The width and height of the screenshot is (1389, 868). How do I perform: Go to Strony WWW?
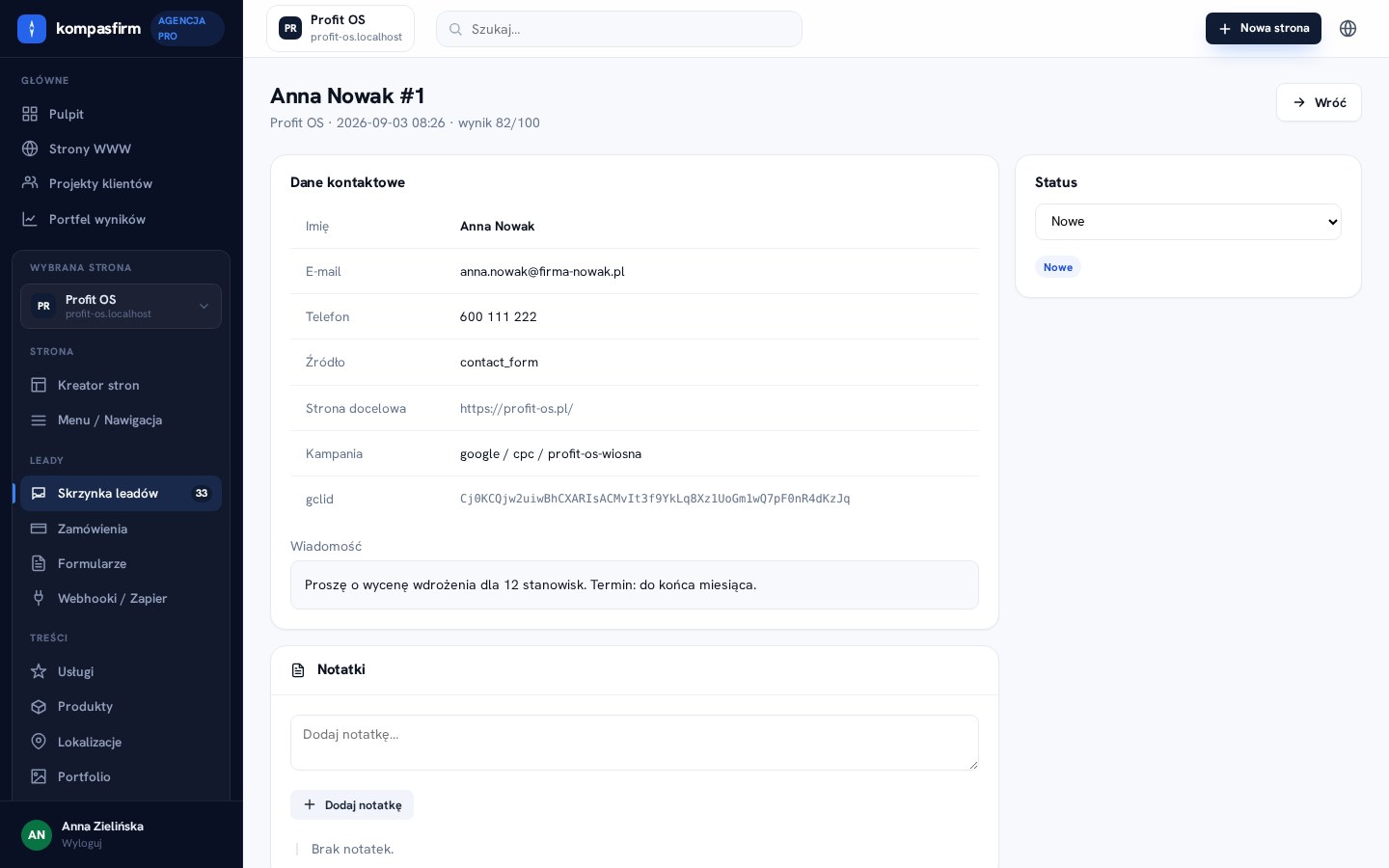click(122, 149)
